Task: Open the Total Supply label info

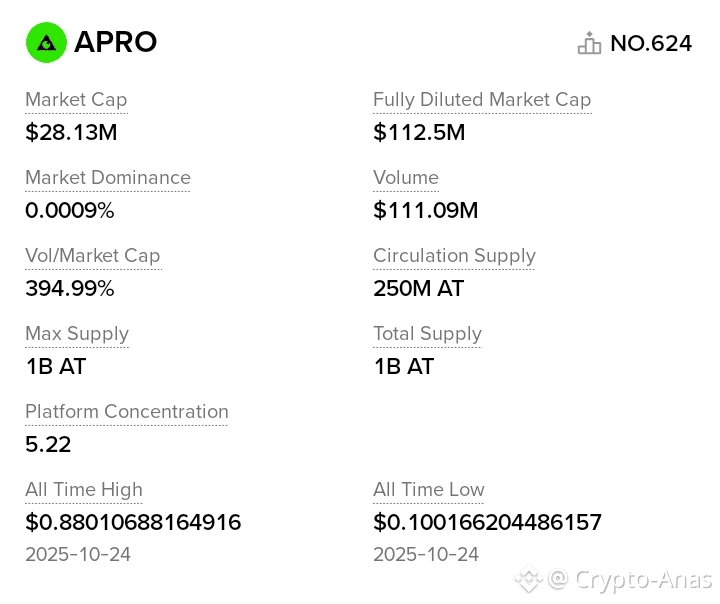Action: click(428, 334)
